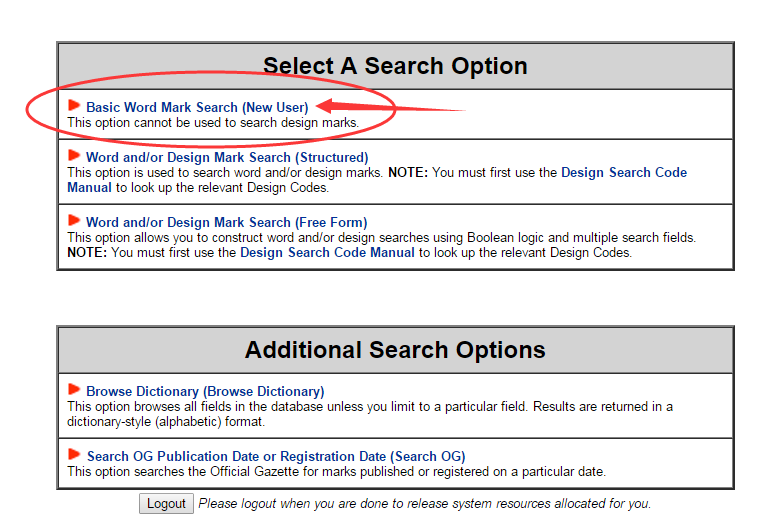Click red arrow icon beside Free Form search option
Image resolution: width=777 pixels, height=526 pixels.
coord(74,220)
